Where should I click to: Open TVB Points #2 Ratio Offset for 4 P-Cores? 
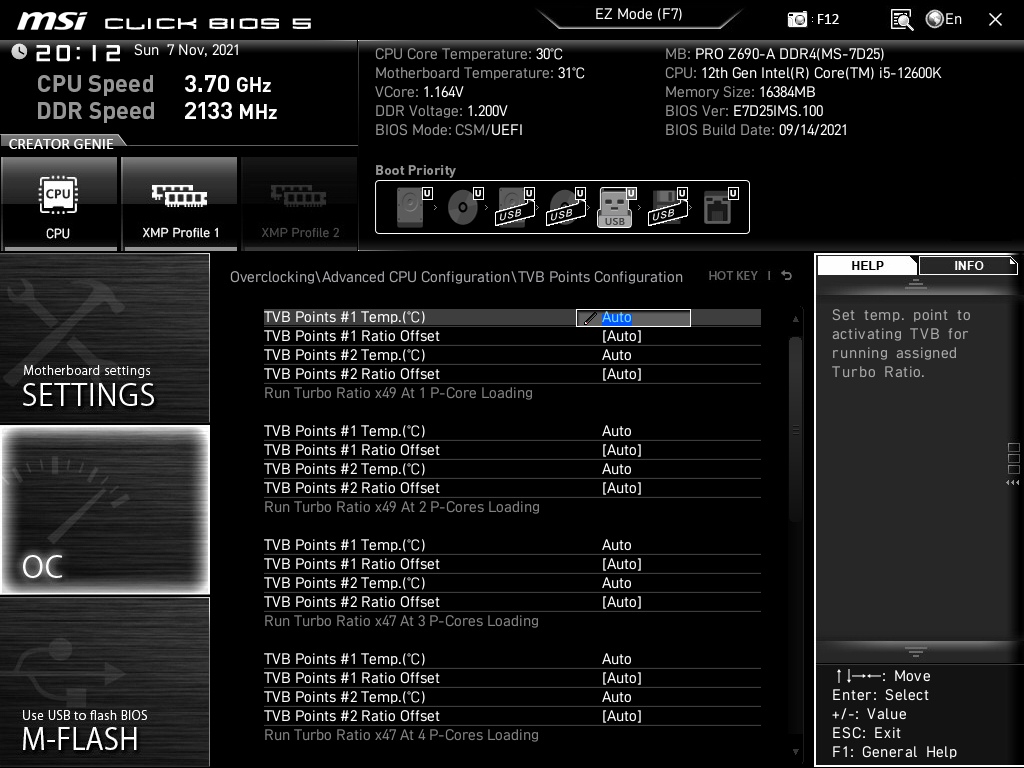tap(512, 716)
